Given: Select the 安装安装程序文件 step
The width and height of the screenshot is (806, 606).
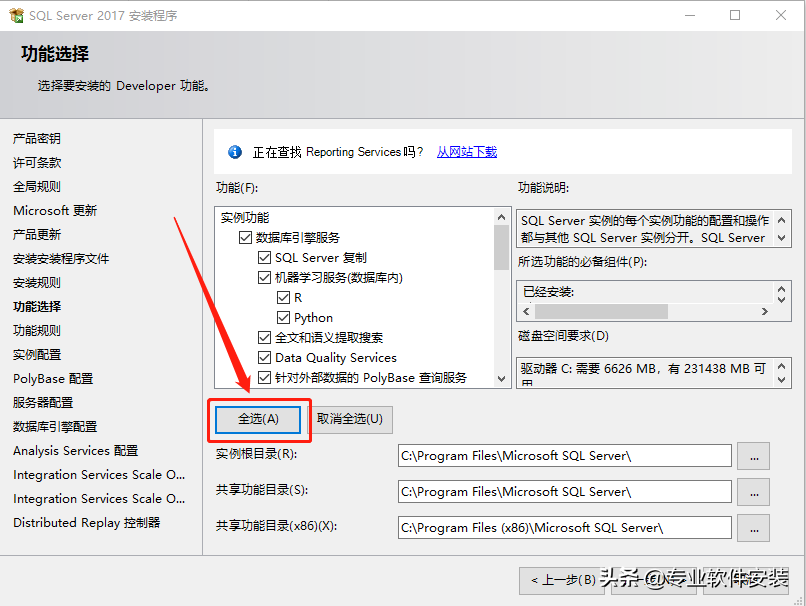Looking at the screenshot, I should [61, 259].
